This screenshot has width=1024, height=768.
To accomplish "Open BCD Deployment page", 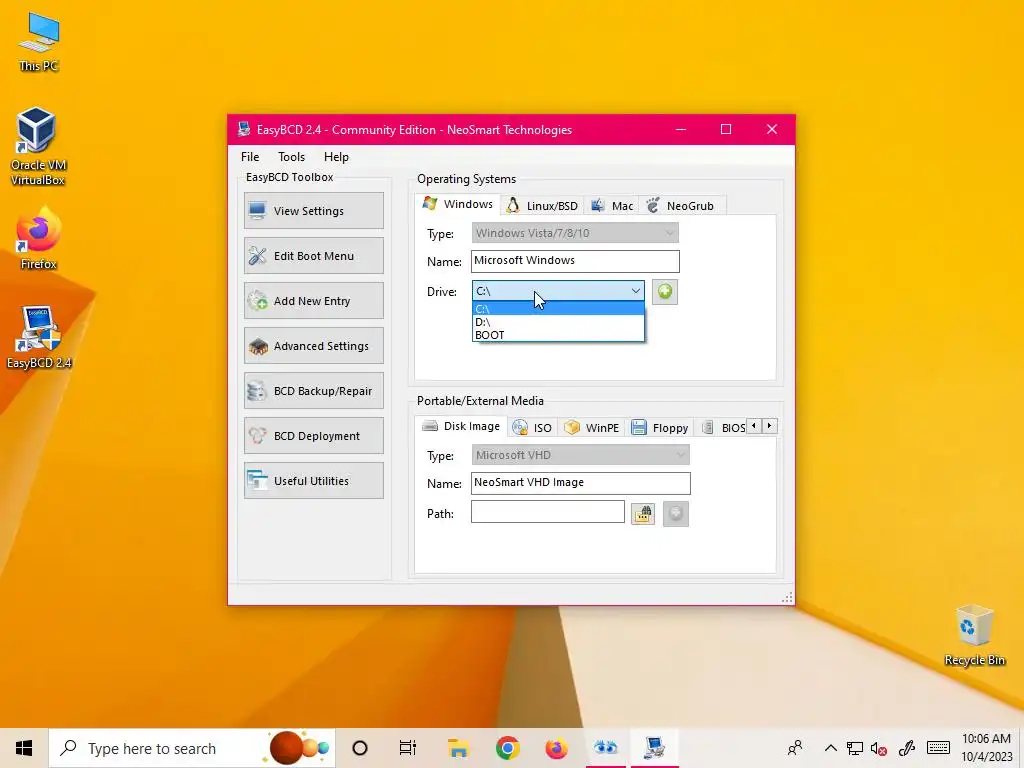I will (313, 436).
